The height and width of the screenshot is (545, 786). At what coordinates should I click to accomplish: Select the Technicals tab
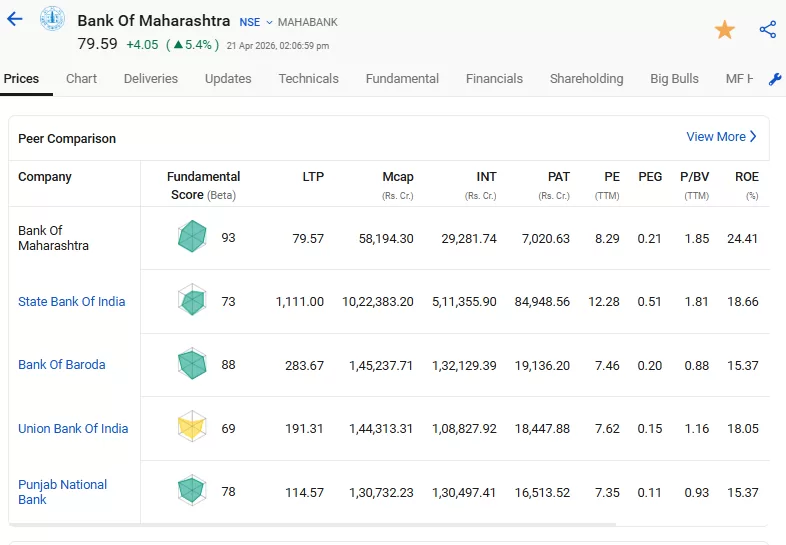309,79
